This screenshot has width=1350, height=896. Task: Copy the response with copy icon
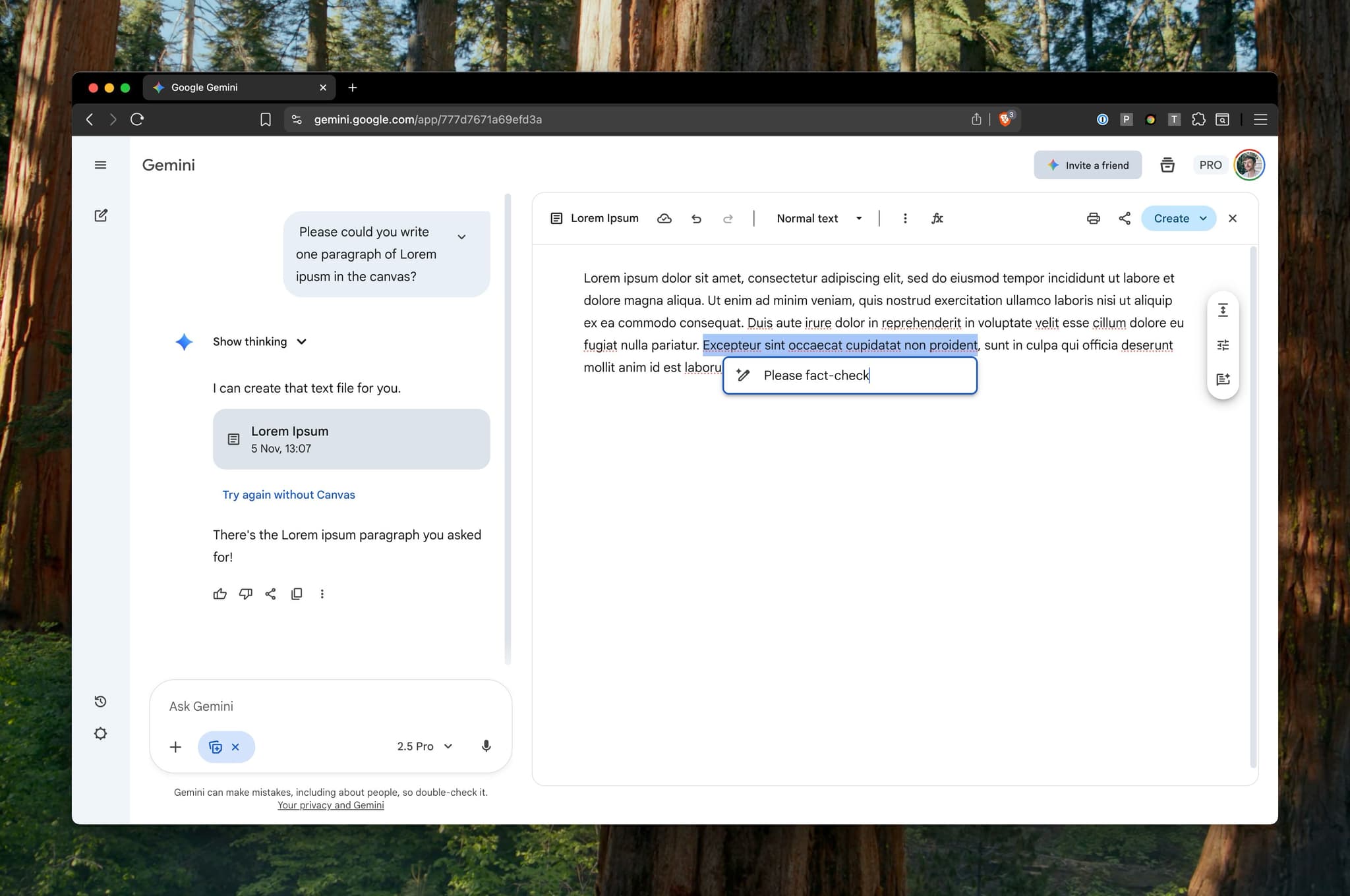click(x=297, y=594)
